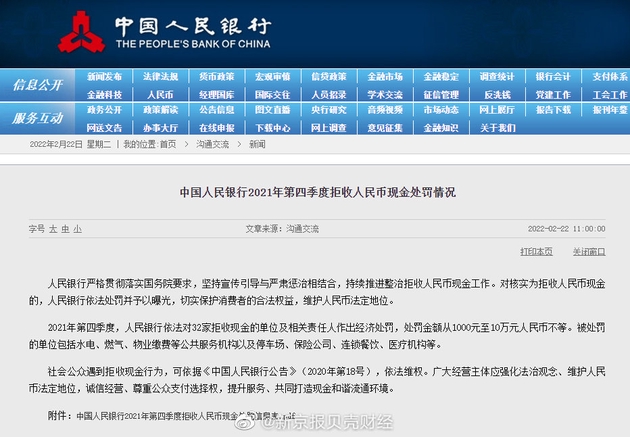Go to 下载中心
The image size is (630, 437).
(272, 128)
